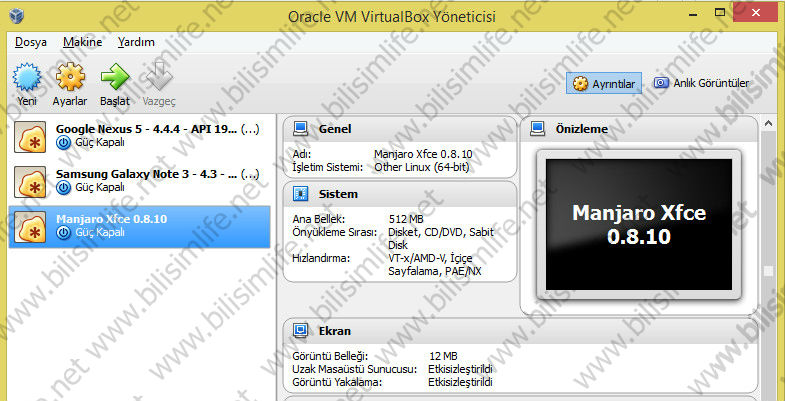Select Manjaro Xfce 0.8.10 virtual machine
Viewport: 785px width, 401px height.
(x=140, y=227)
